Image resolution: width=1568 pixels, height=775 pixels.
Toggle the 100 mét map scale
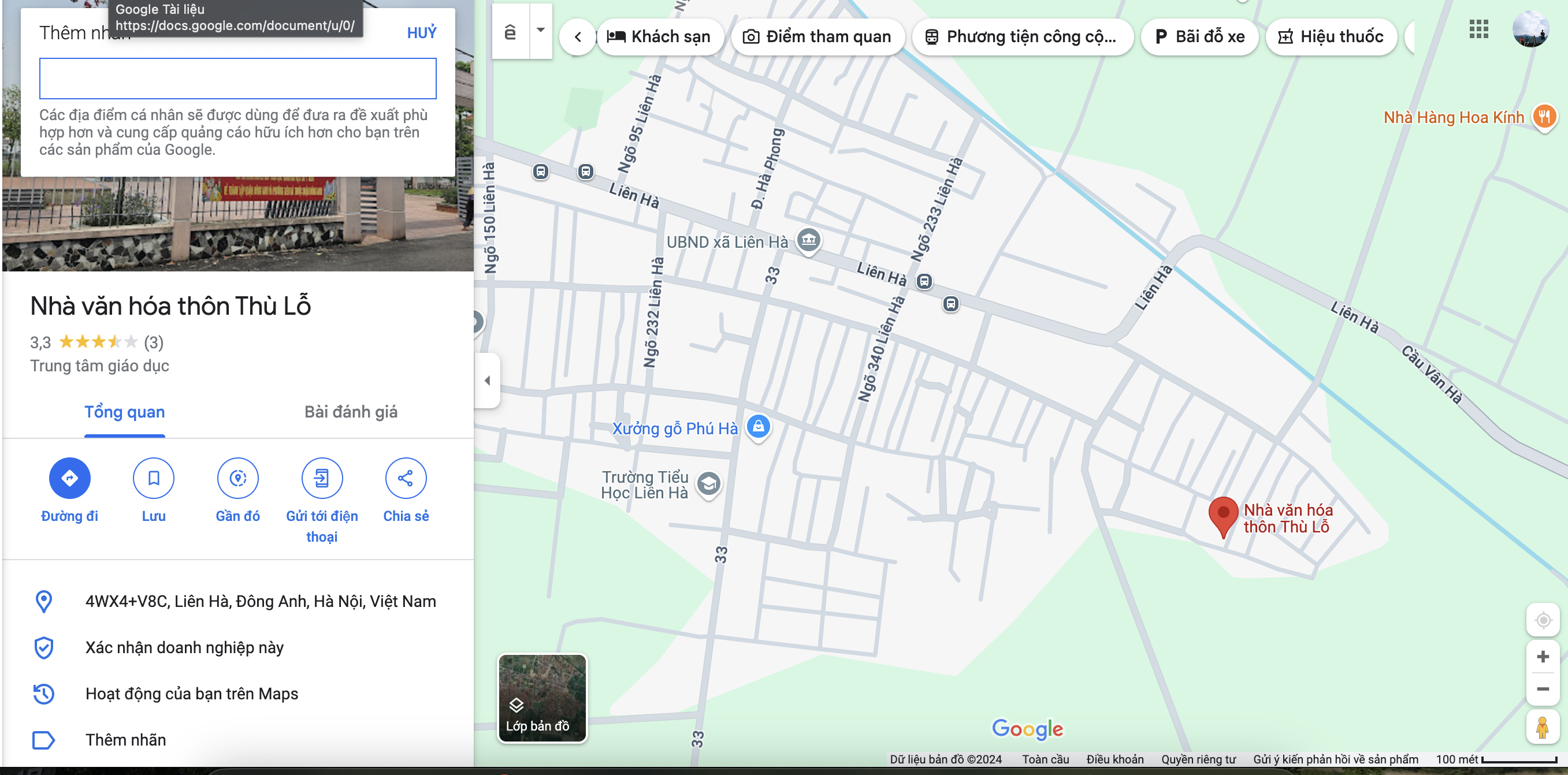pyautogui.click(x=1496, y=759)
